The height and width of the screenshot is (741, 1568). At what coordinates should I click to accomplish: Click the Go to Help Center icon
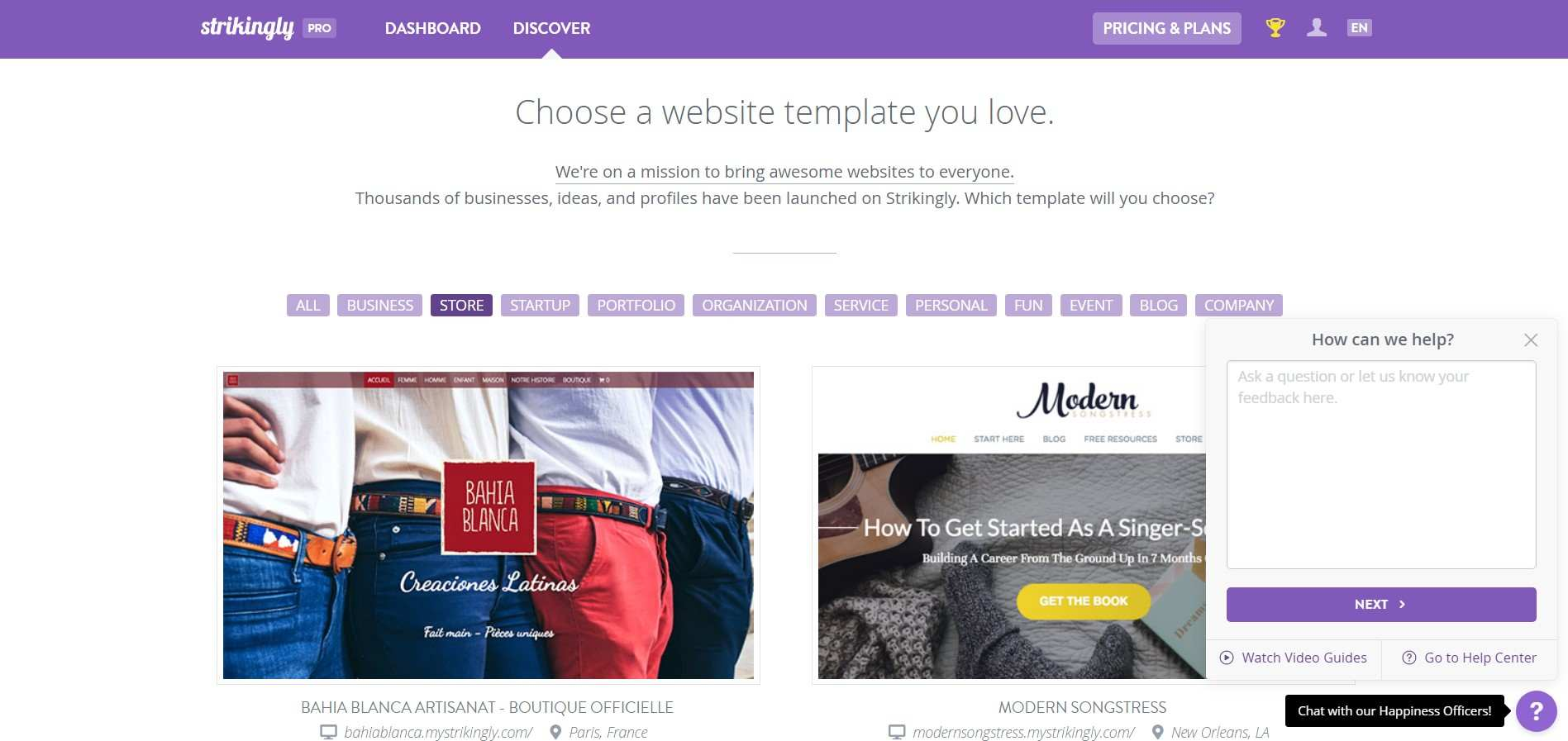tap(1409, 658)
